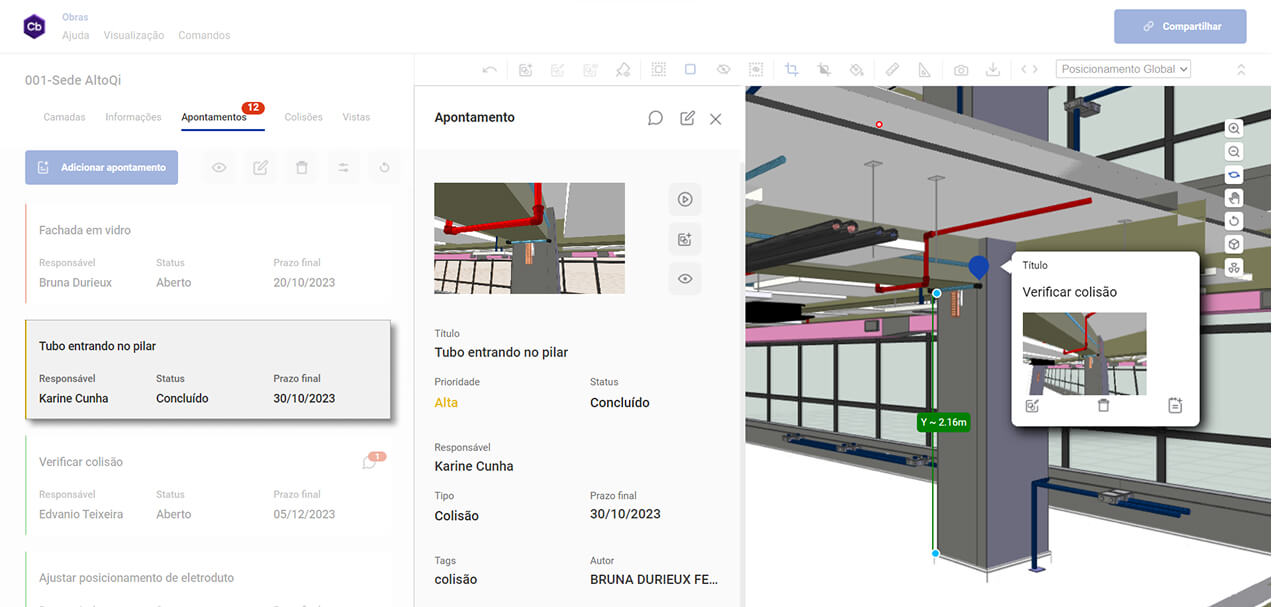Select the measure ruler tool
The image size is (1272, 607).
(x=893, y=70)
